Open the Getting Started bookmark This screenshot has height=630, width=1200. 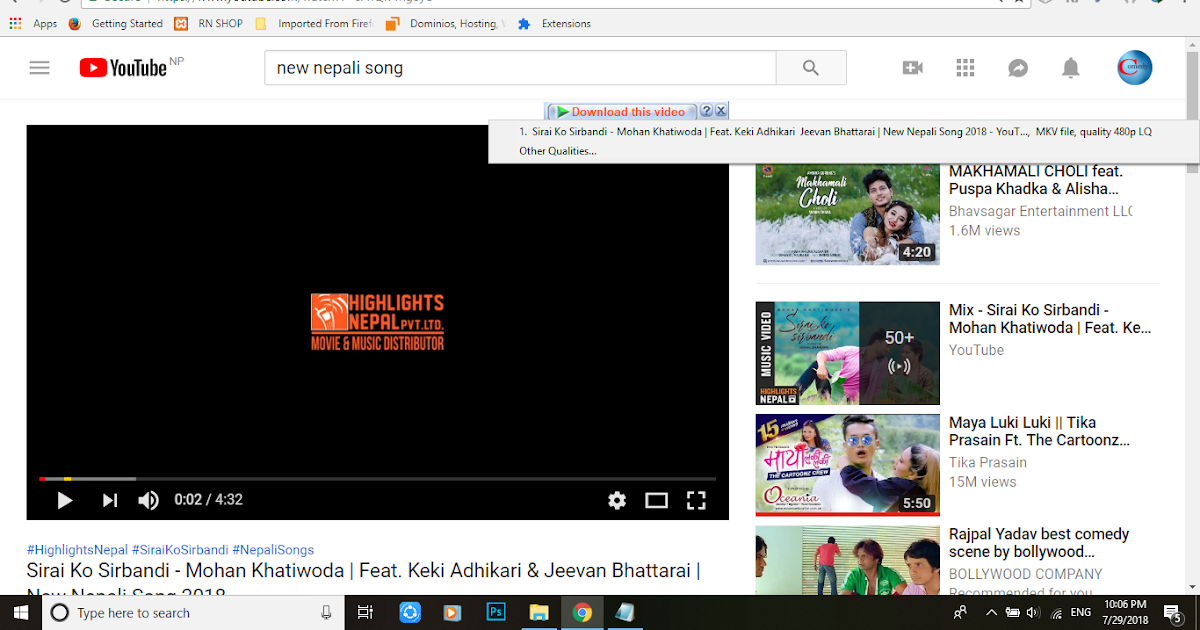point(116,23)
